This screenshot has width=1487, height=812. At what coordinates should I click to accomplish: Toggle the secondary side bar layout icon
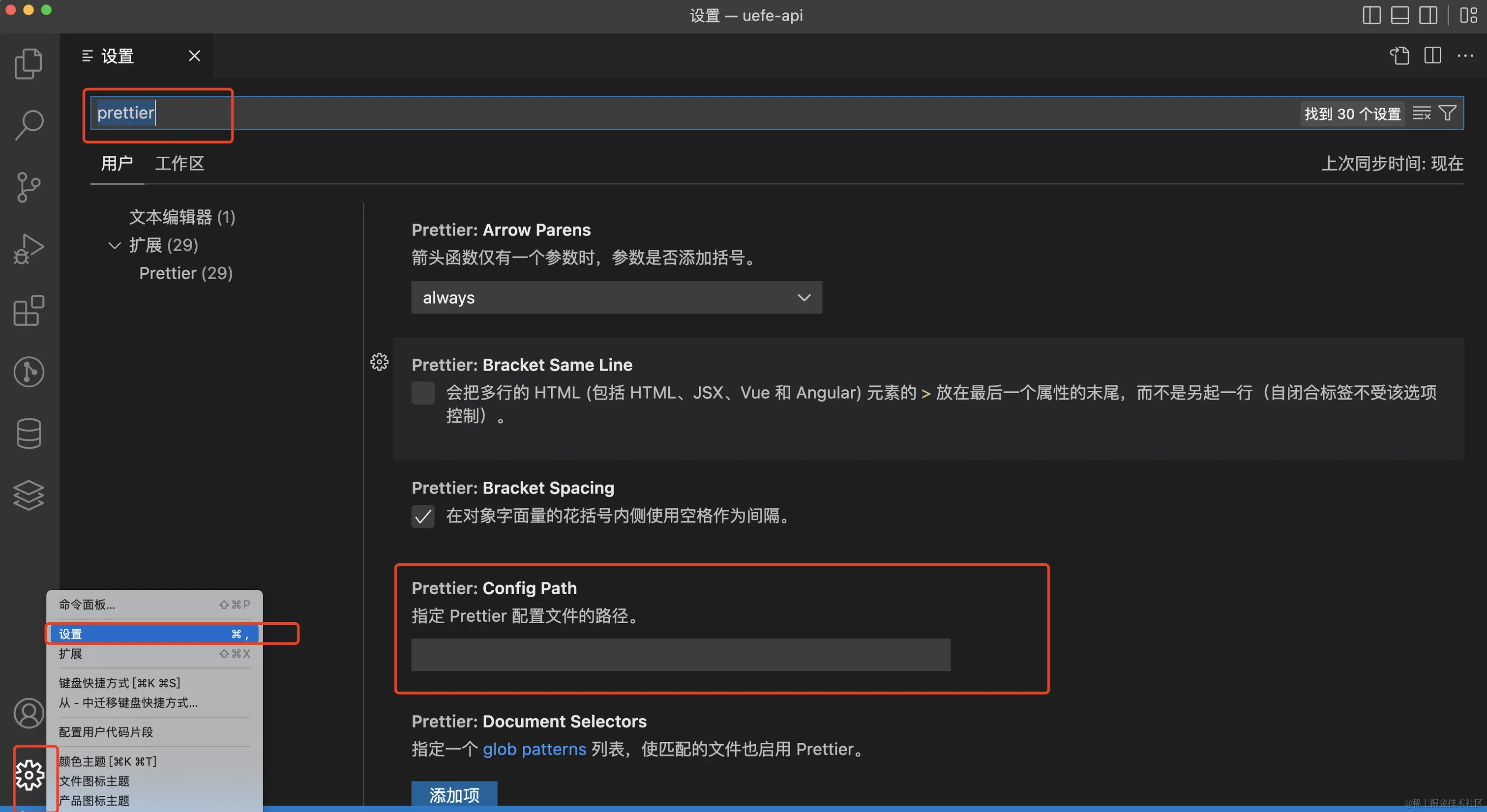[x=1428, y=15]
